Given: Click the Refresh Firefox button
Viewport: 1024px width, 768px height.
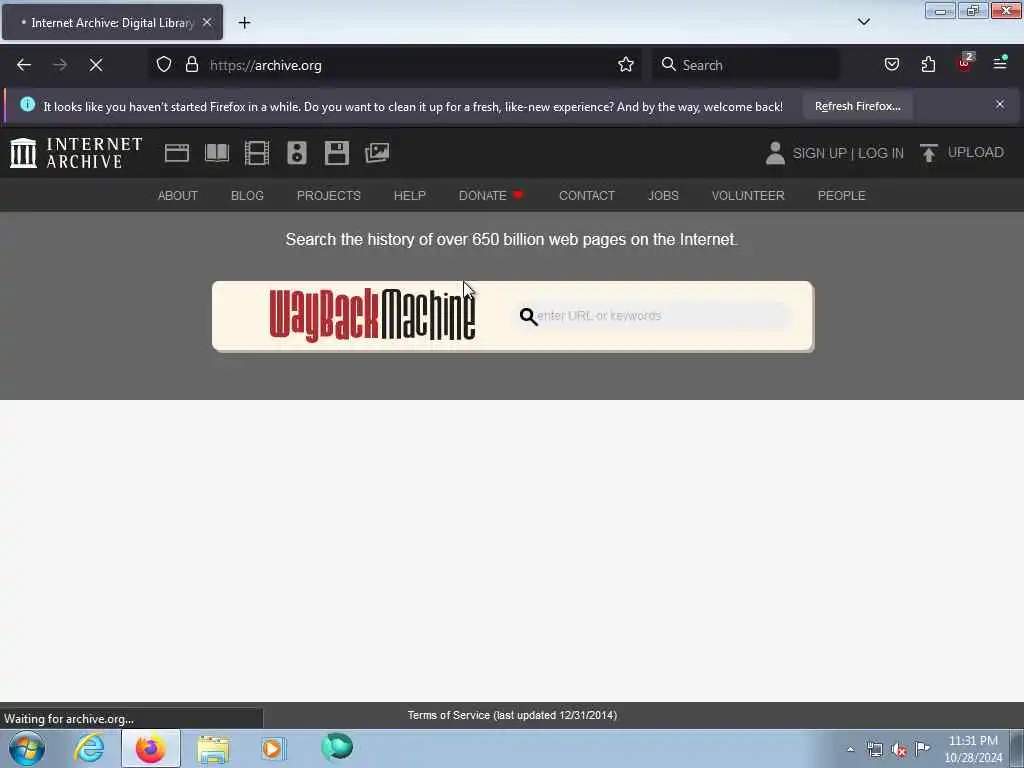Looking at the screenshot, I should tap(857, 106).
